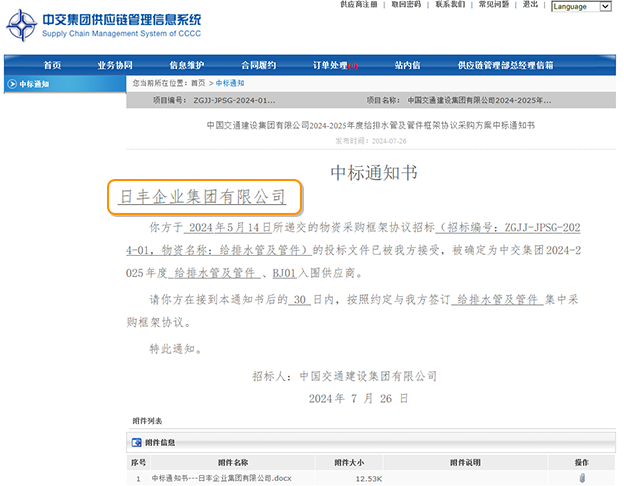Open the 常见问题 link
Image resolution: width=624 pixels, height=486 pixels.
click(x=494, y=5)
